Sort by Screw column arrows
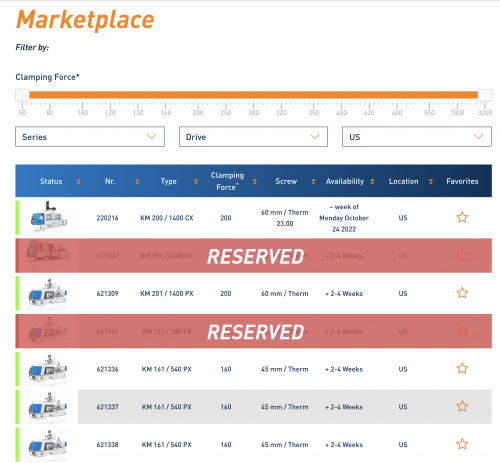Screen dimensions: 500x463 313,181
